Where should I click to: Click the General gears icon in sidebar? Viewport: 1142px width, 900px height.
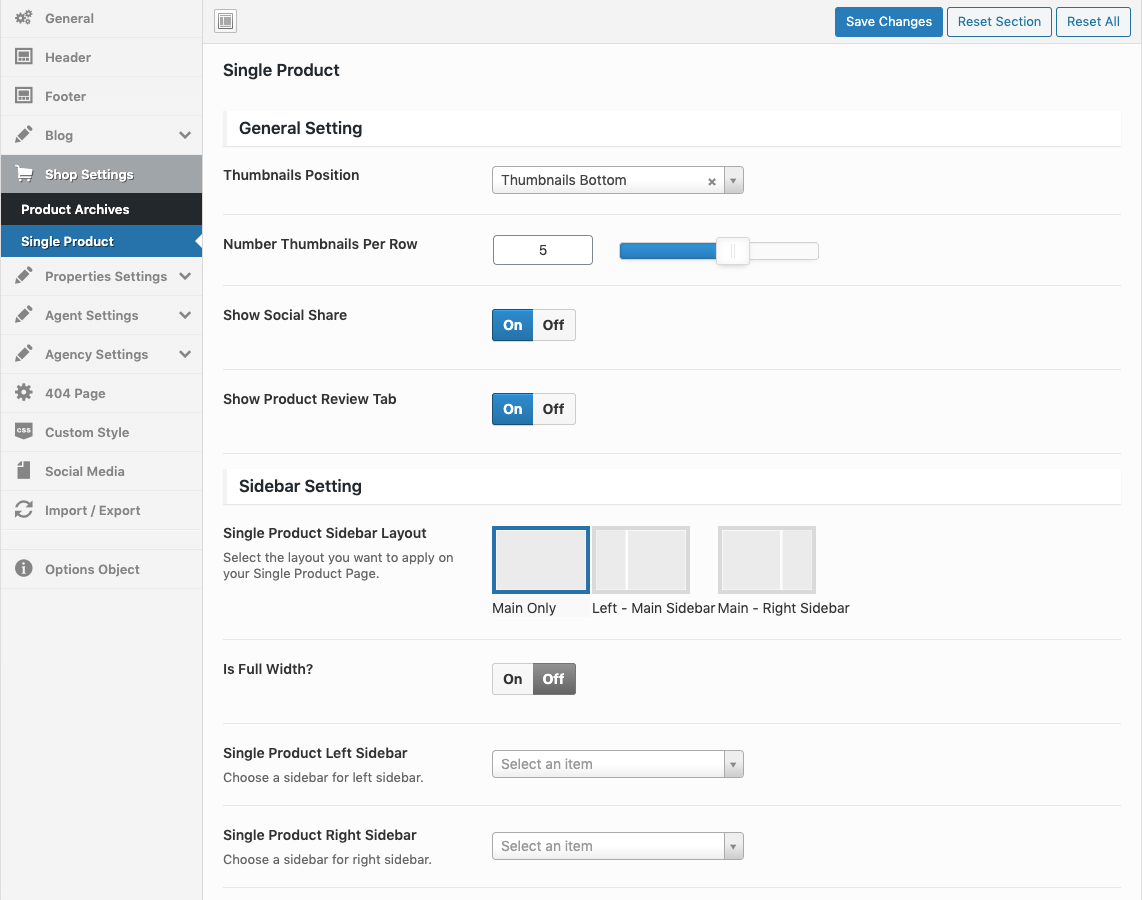pos(24,18)
